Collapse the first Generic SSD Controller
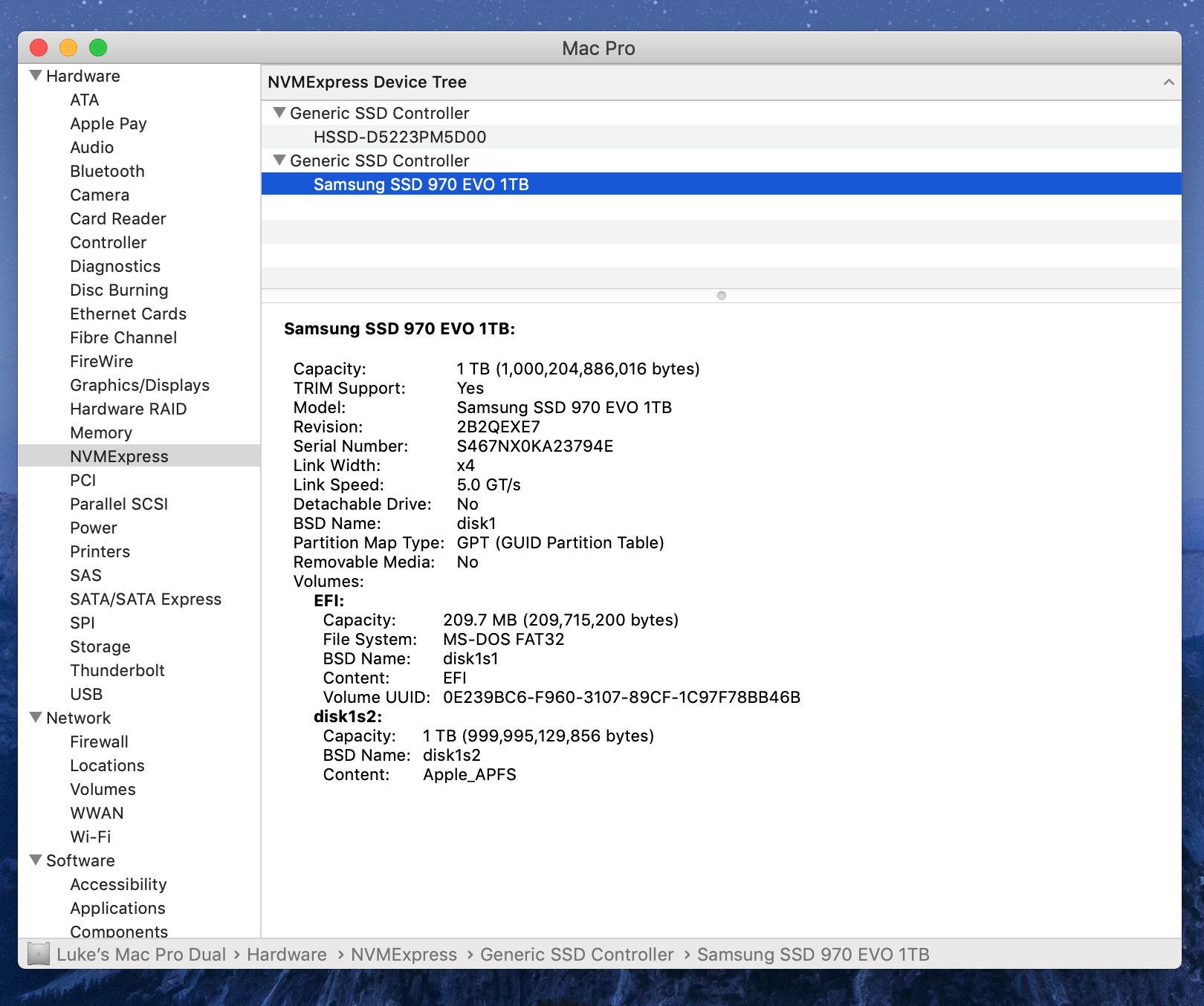Image resolution: width=1204 pixels, height=1006 pixels. coord(279,113)
